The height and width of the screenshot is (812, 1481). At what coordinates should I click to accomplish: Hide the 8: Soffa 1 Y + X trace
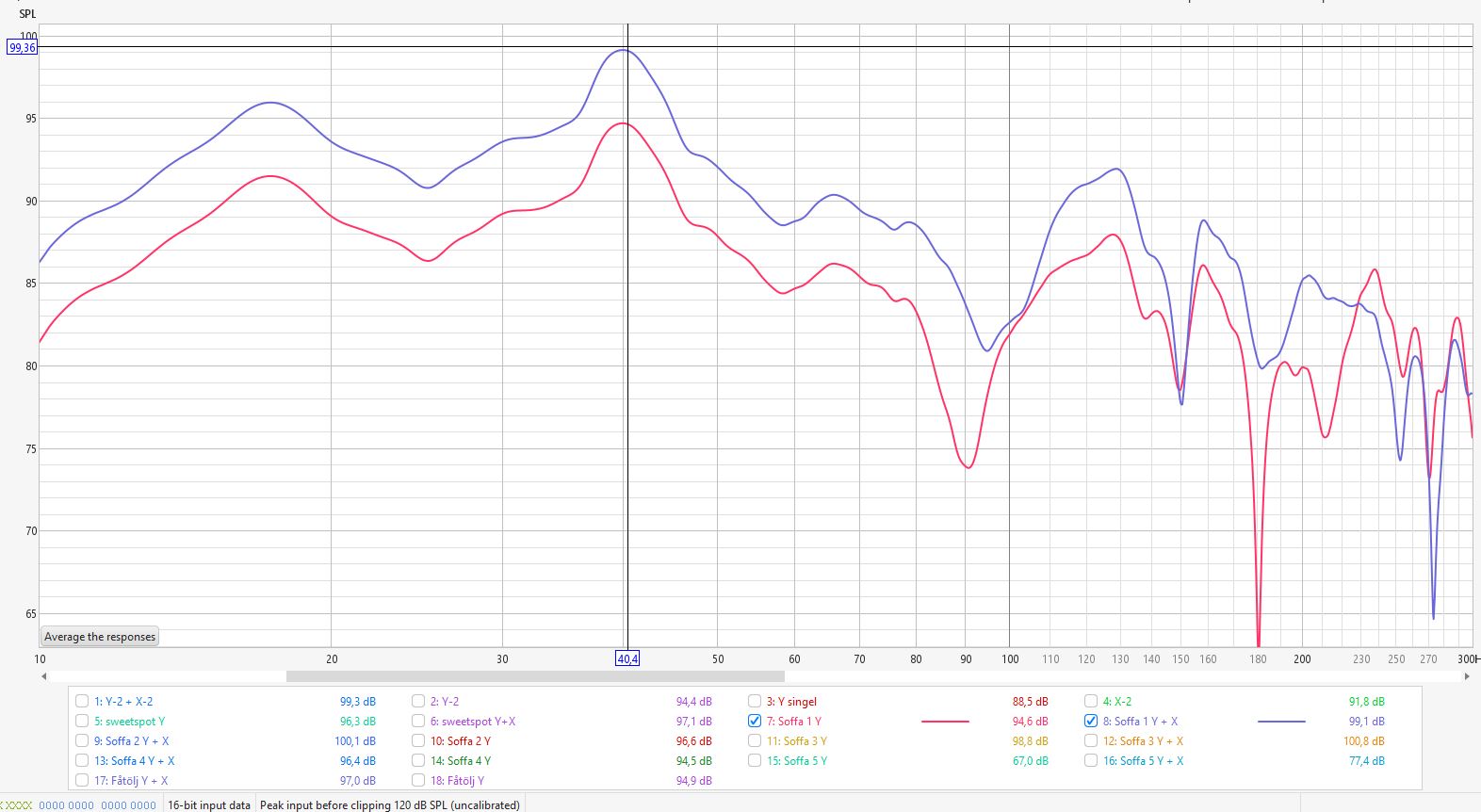(x=1091, y=721)
